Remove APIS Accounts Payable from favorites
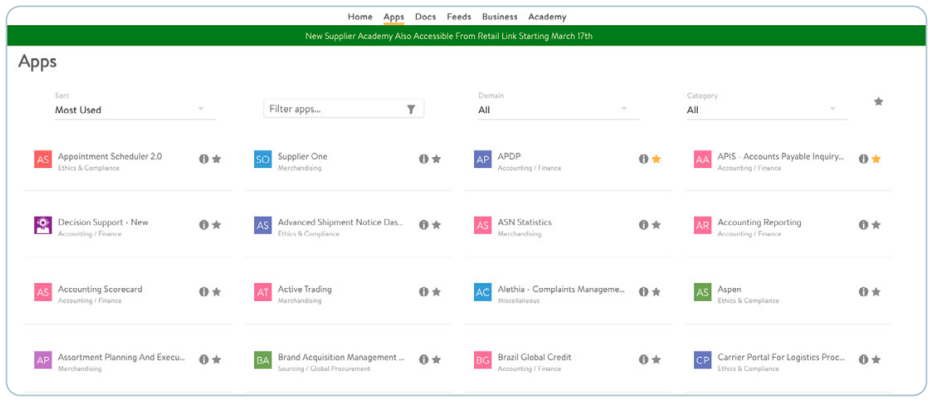Image resolution: width=933 pixels, height=402 pixels. pos(876,159)
